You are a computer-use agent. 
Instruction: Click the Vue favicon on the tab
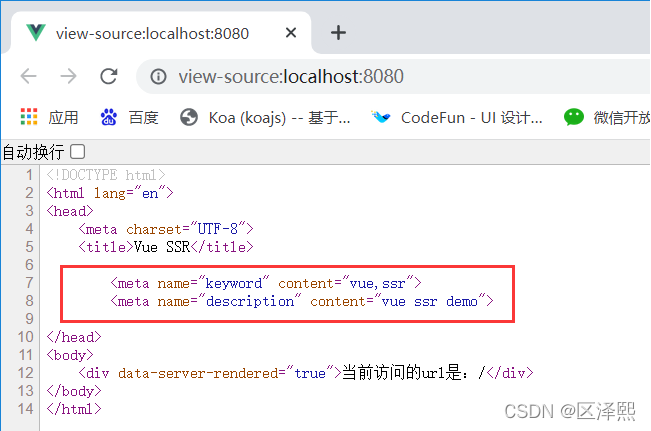click(x=36, y=33)
